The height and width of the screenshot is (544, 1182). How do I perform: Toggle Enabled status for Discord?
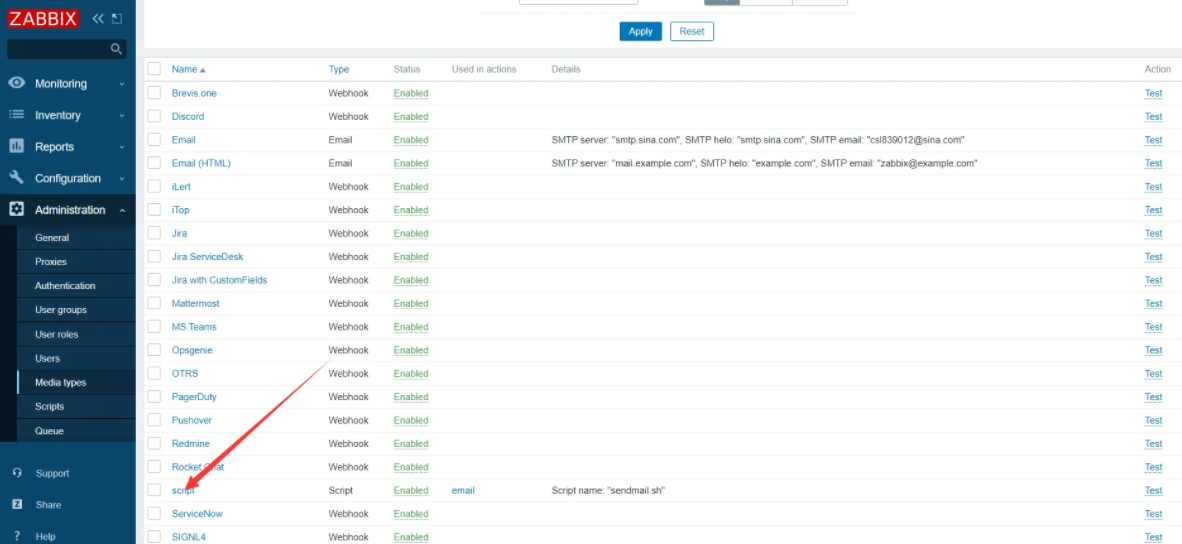(x=411, y=116)
